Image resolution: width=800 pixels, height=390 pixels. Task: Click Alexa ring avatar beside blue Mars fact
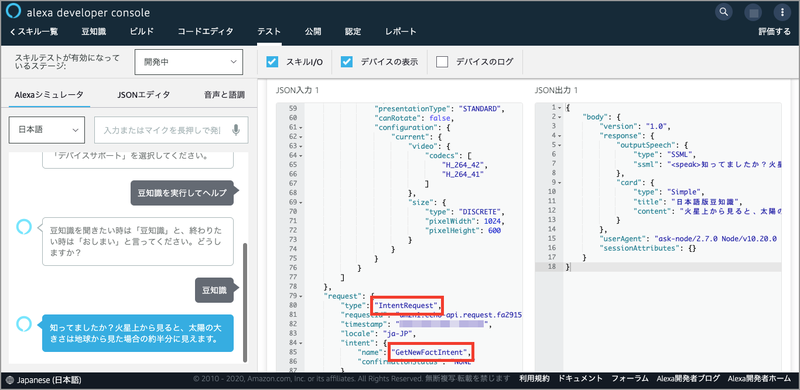click(23, 323)
